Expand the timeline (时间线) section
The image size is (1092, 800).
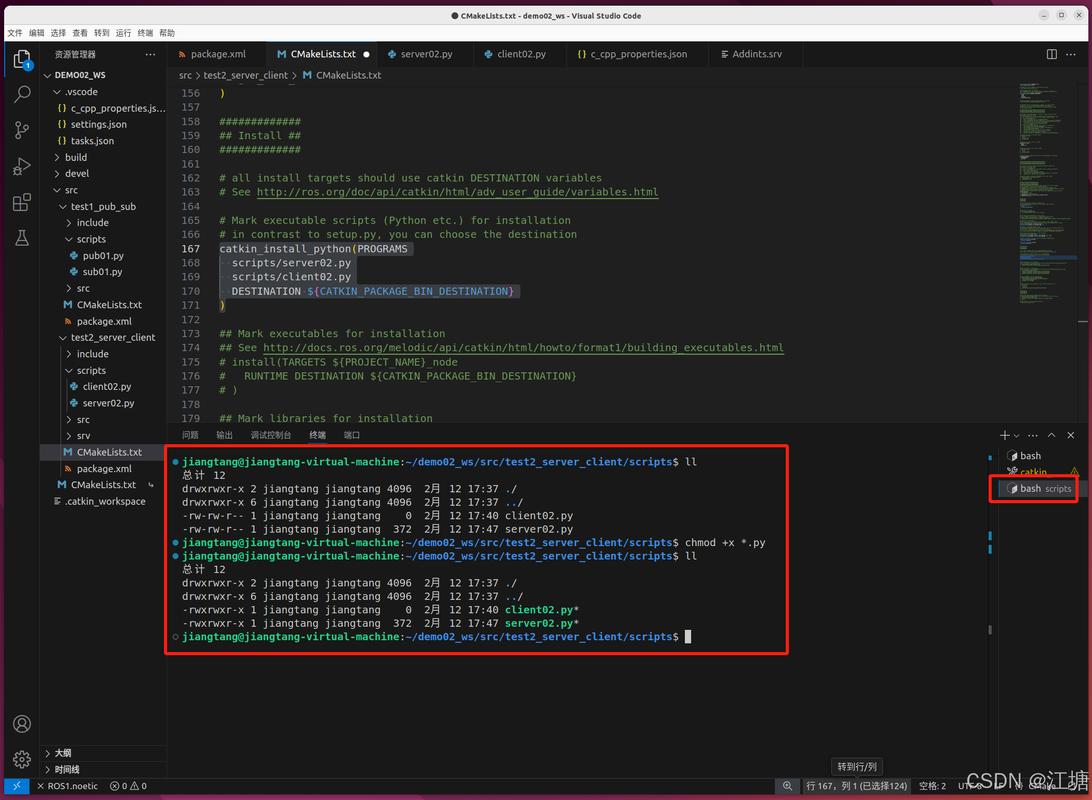pyautogui.click(x=103, y=769)
